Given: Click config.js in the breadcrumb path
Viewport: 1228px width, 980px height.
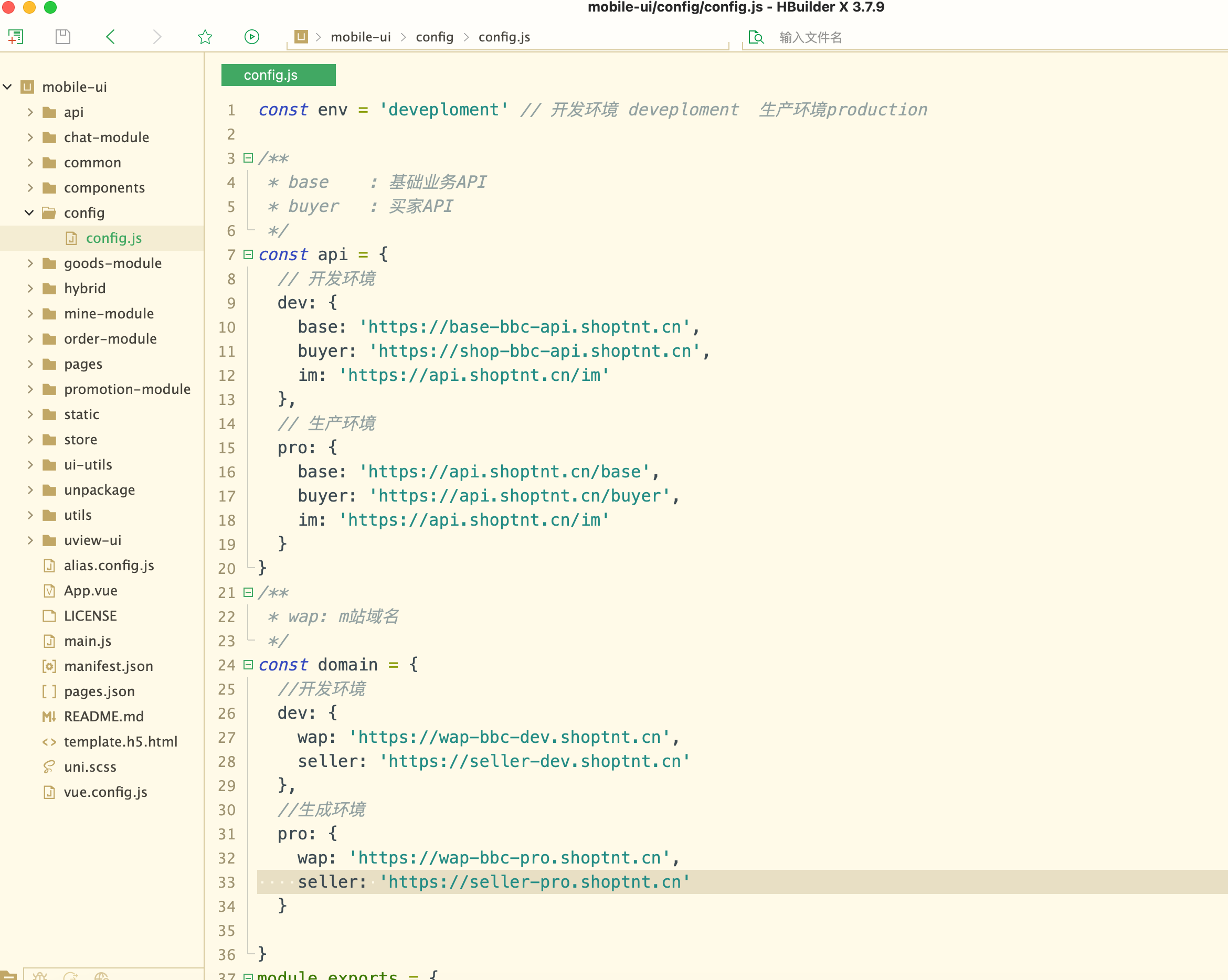Looking at the screenshot, I should tap(504, 37).
